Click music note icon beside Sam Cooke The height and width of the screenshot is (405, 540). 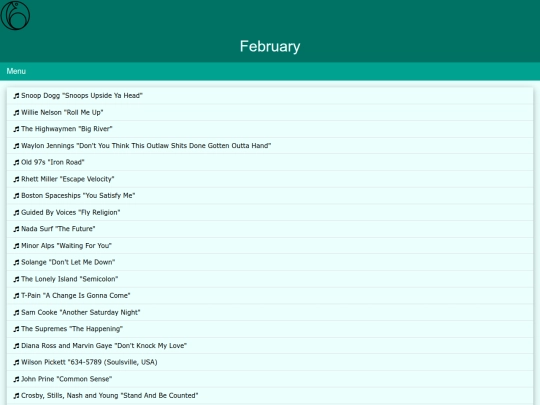click(x=16, y=313)
